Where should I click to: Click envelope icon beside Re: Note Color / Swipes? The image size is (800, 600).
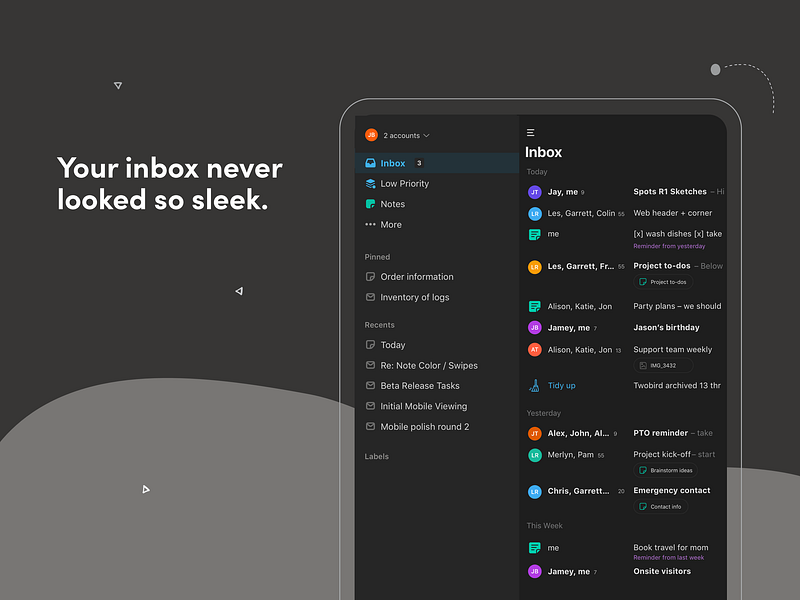click(370, 365)
